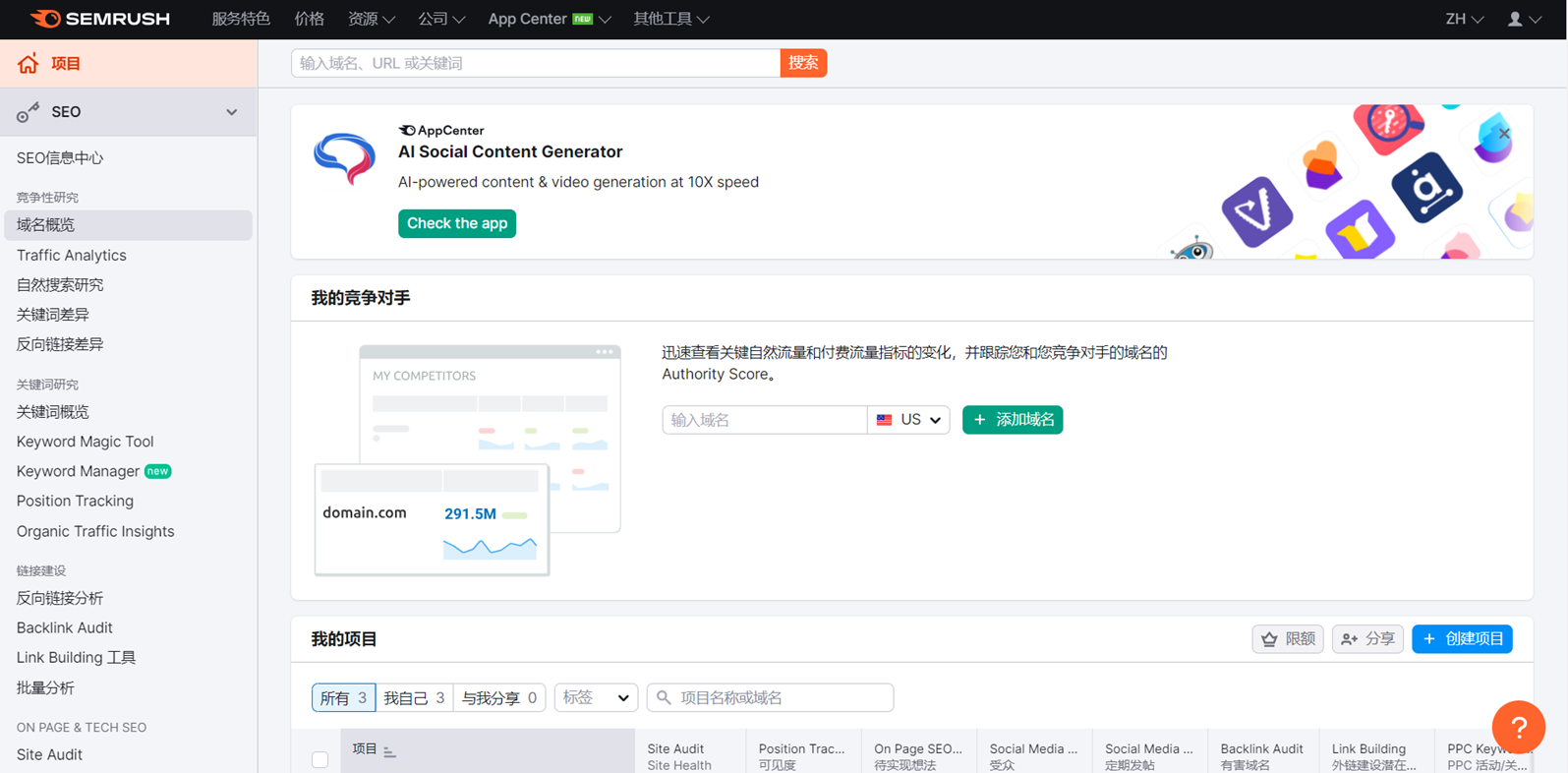The width and height of the screenshot is (1568, 773).
Task: Open Site Audit in sidebar
Action: click(49, 754)
